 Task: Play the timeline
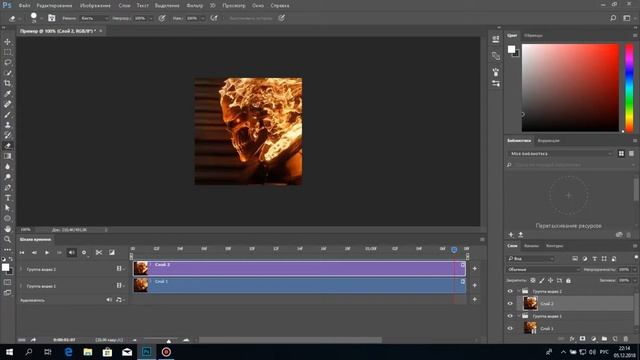[x=47, y=253]
